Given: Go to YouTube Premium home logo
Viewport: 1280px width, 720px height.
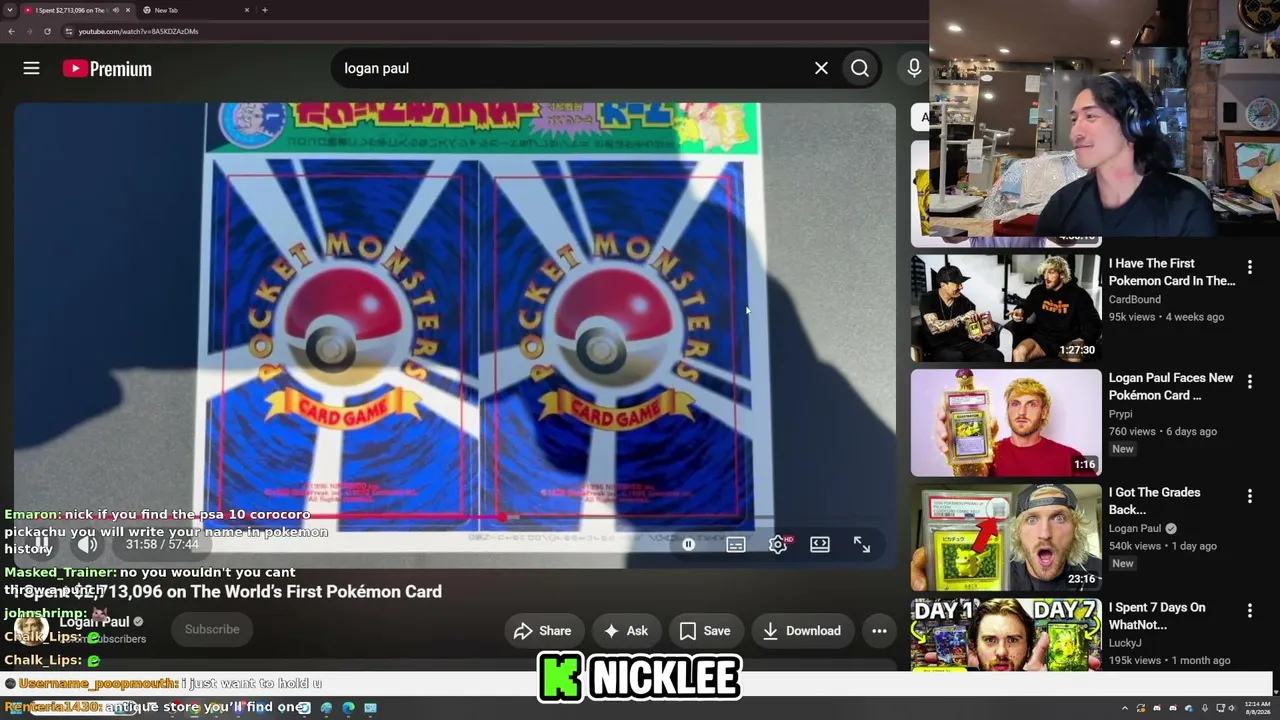Looking at the screenshot, I should [107, 68].
